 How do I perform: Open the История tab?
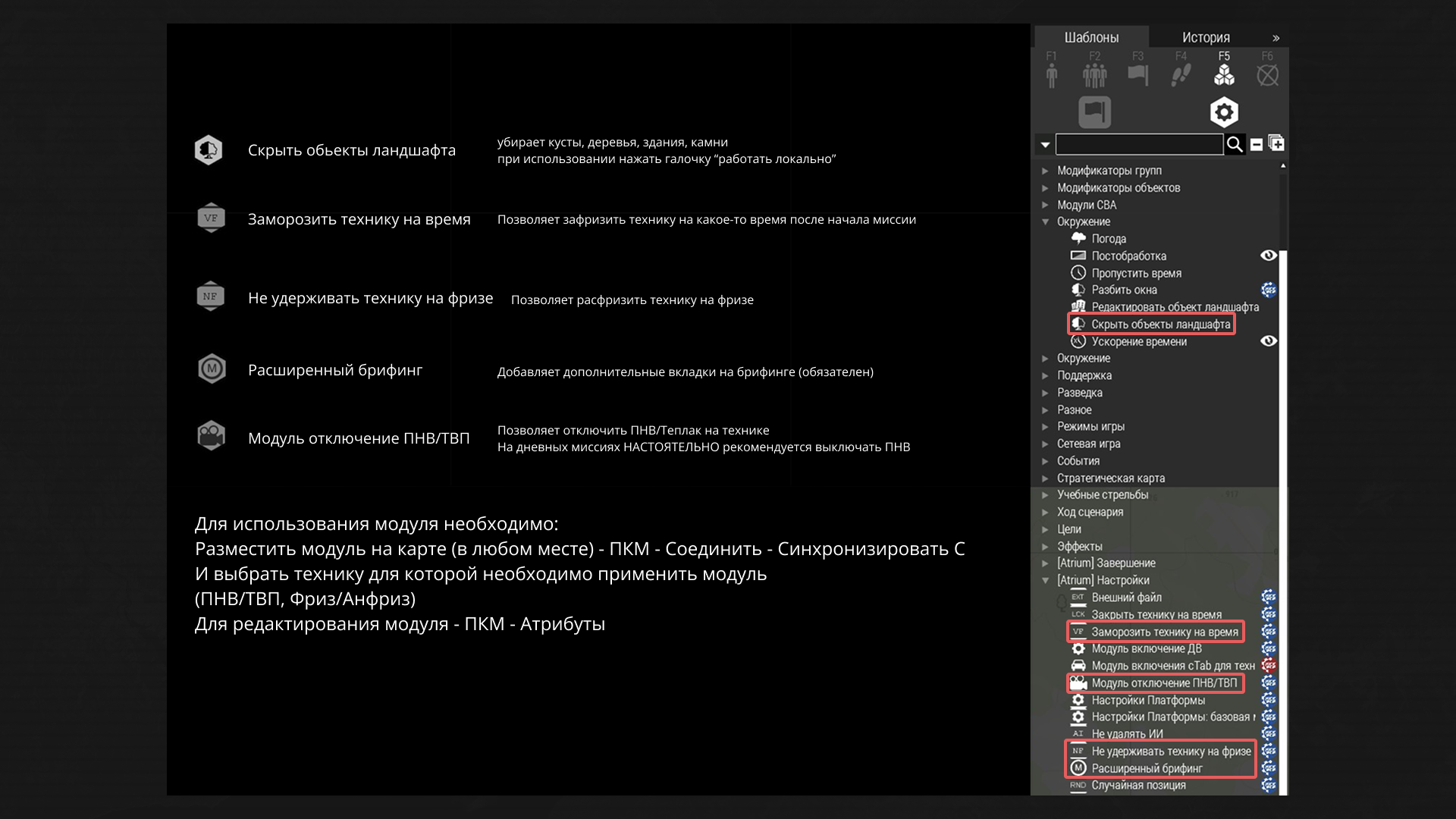tap(1206, 37)
